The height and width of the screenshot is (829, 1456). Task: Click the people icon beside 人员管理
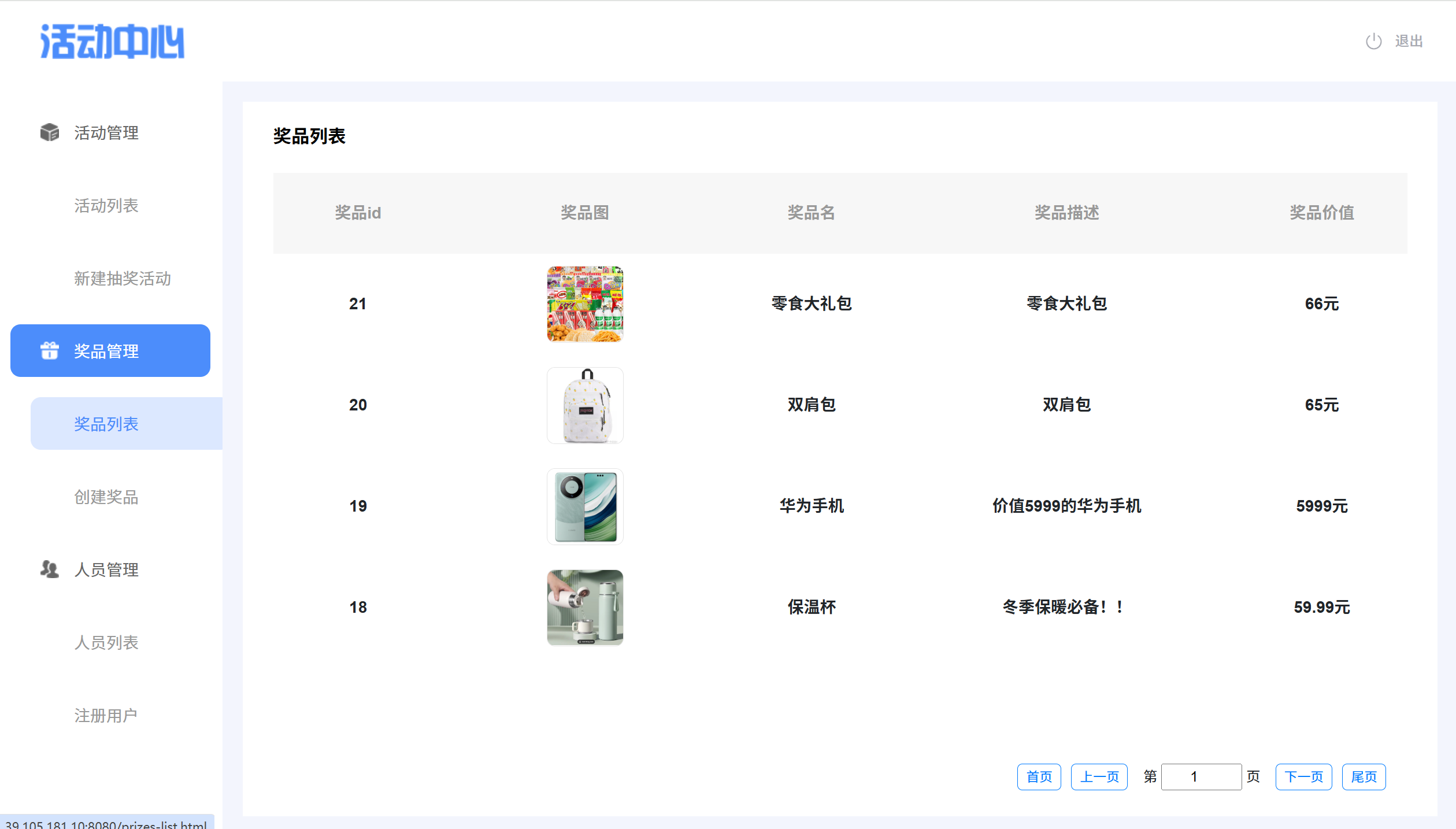point(50,569)
